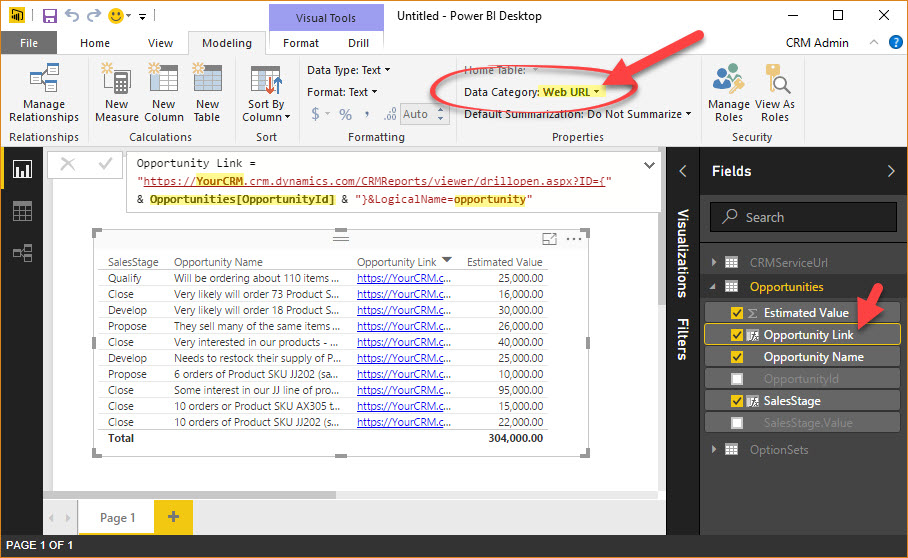Open the Filters pane
The width and height of the screenshot is (908, 558).
tap(683, 339)
